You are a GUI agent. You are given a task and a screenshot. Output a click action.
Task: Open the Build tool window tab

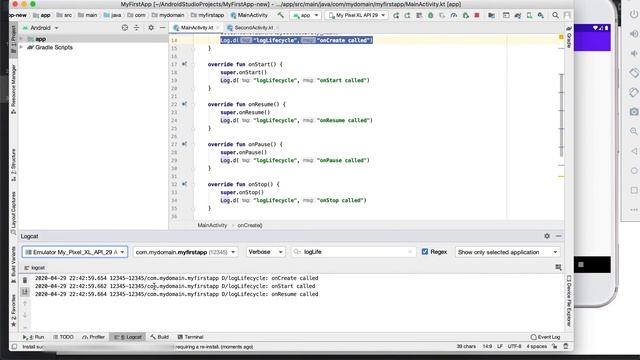[159, 337]
